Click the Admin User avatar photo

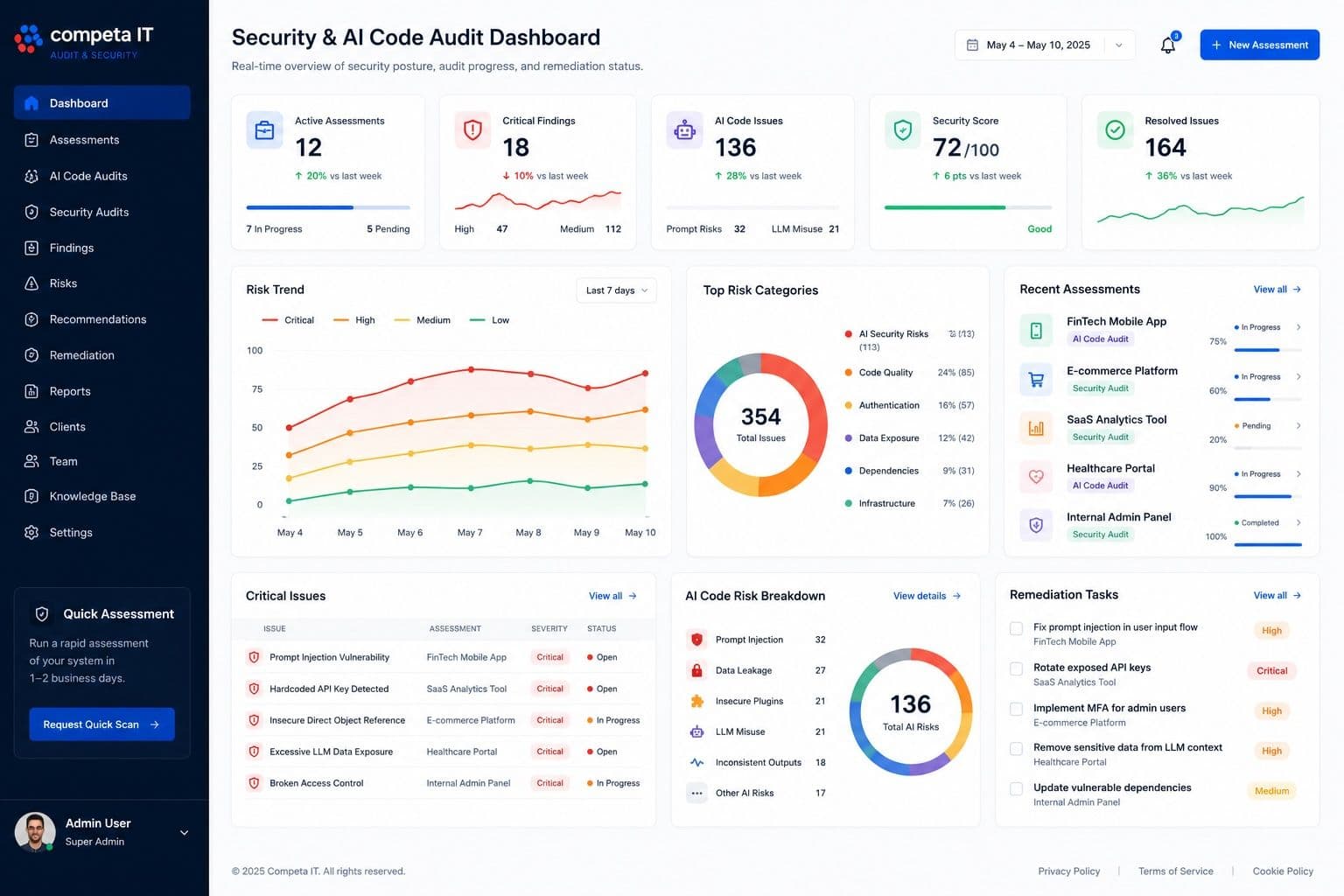tap(35, 832)
